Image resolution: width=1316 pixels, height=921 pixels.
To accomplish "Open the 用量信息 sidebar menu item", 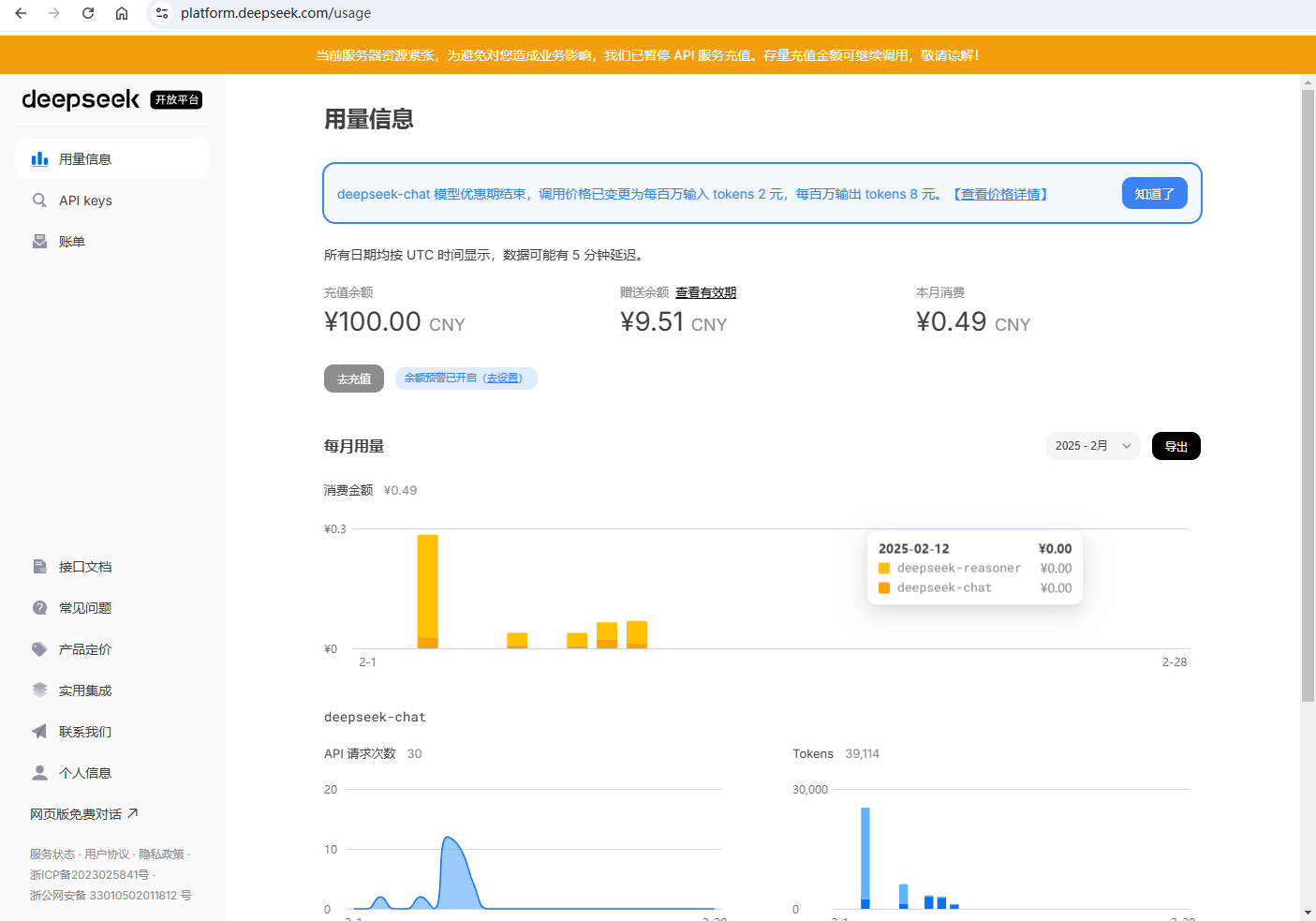I will pyautogui.click(x=112, y=159).
